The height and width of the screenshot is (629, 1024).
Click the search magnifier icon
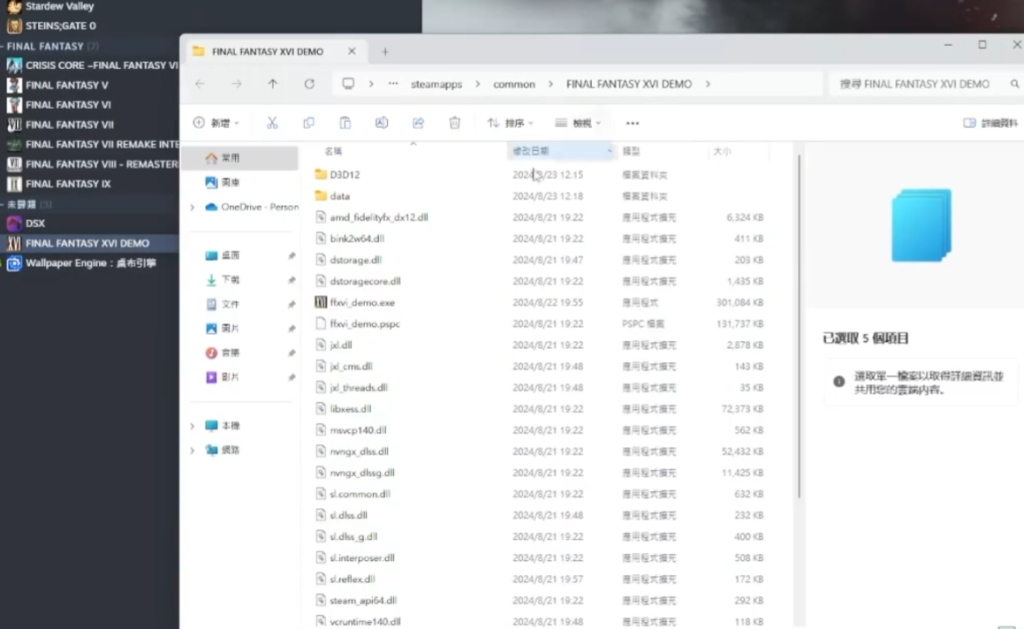pos(1014,84)
